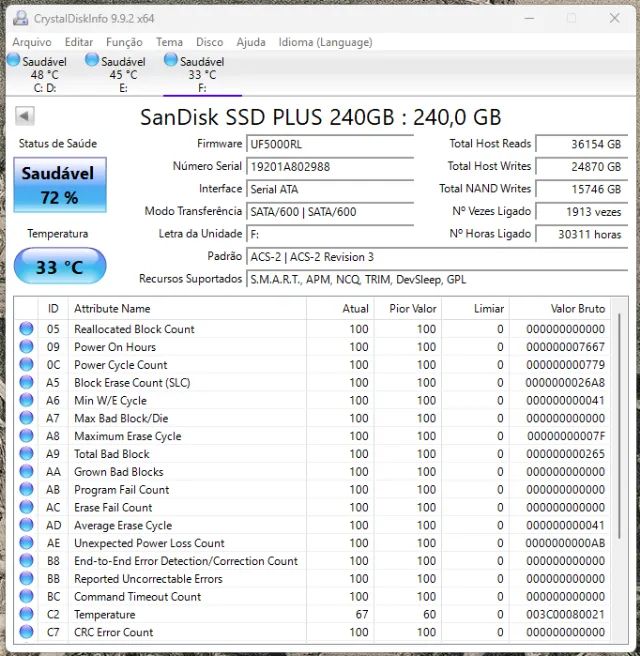This screenshot has height=656, width=640.
Task: Click status orb for Temperature attribute
Action: coord(26,614)
